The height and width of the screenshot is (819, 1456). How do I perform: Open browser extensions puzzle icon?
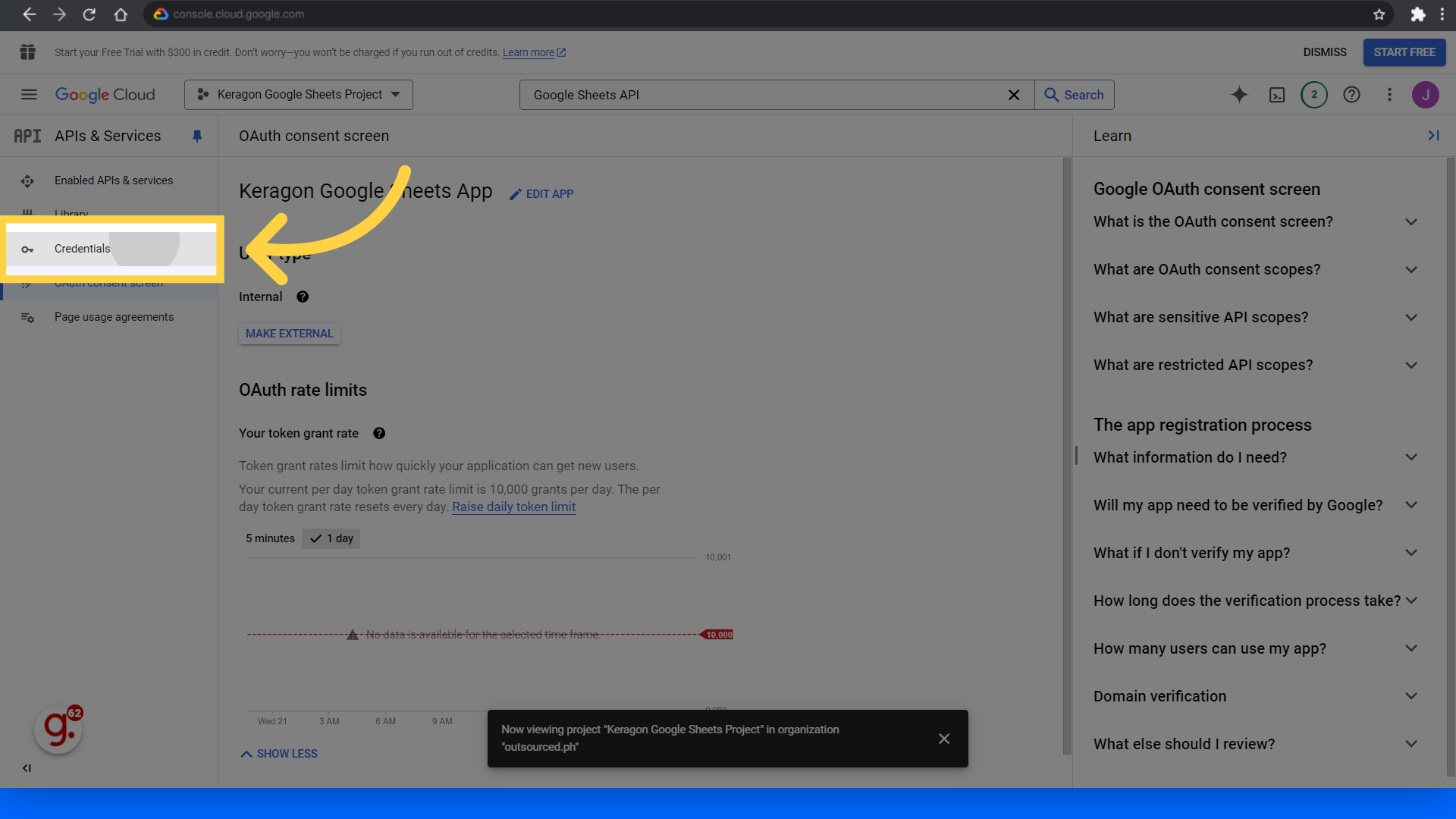coord(1417,14)
